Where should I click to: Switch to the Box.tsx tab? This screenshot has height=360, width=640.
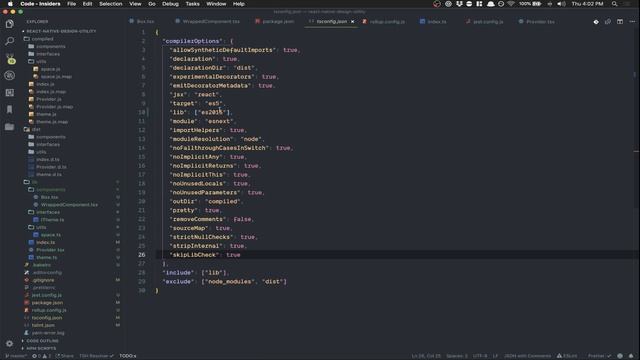click(142, 22)
